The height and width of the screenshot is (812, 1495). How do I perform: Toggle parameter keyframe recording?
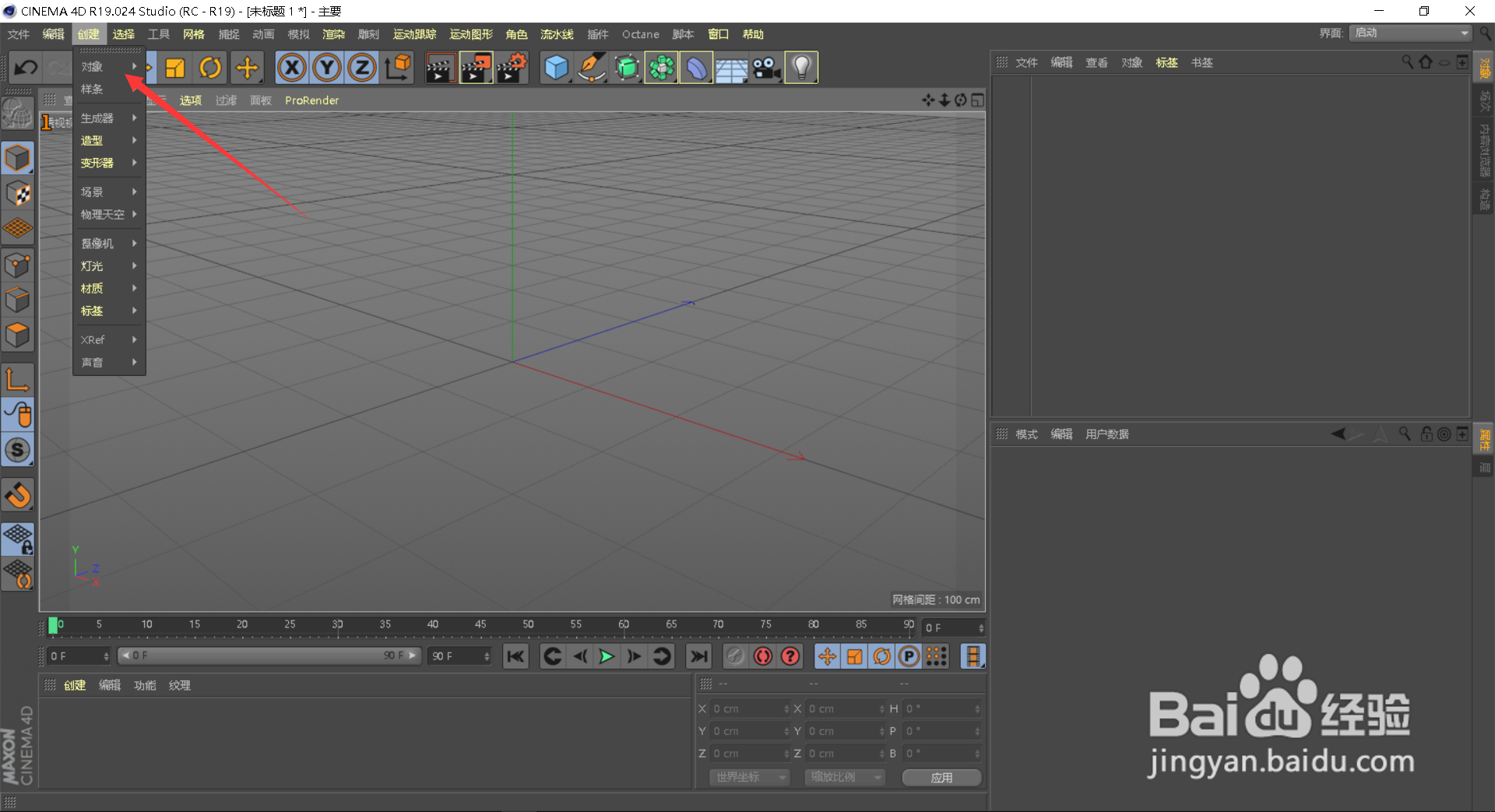909,656
